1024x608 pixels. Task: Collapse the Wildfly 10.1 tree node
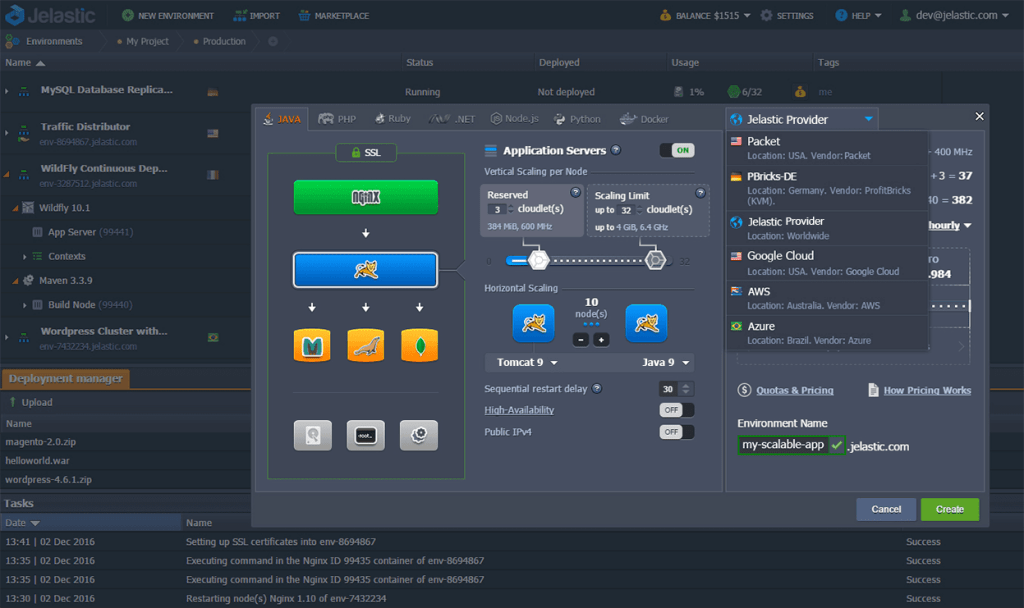pos(15,208)
